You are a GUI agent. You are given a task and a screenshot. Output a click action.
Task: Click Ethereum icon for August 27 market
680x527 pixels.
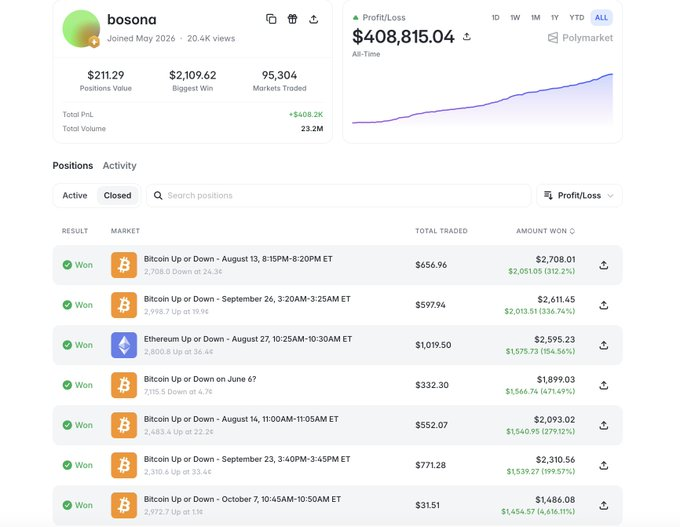124,345
